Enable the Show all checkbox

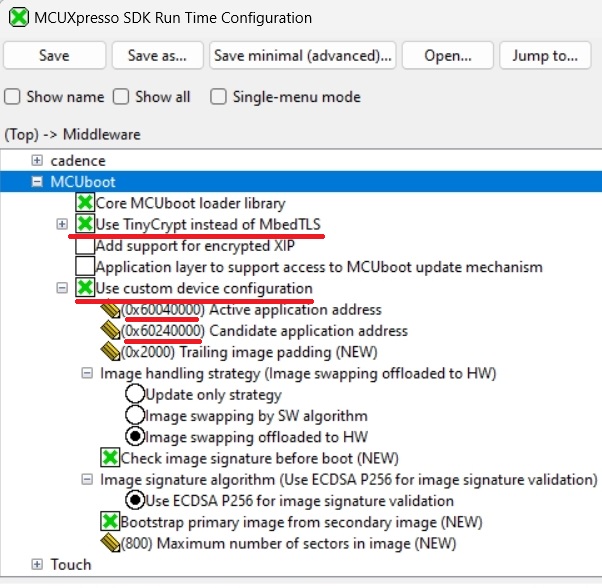coord(121,97)
